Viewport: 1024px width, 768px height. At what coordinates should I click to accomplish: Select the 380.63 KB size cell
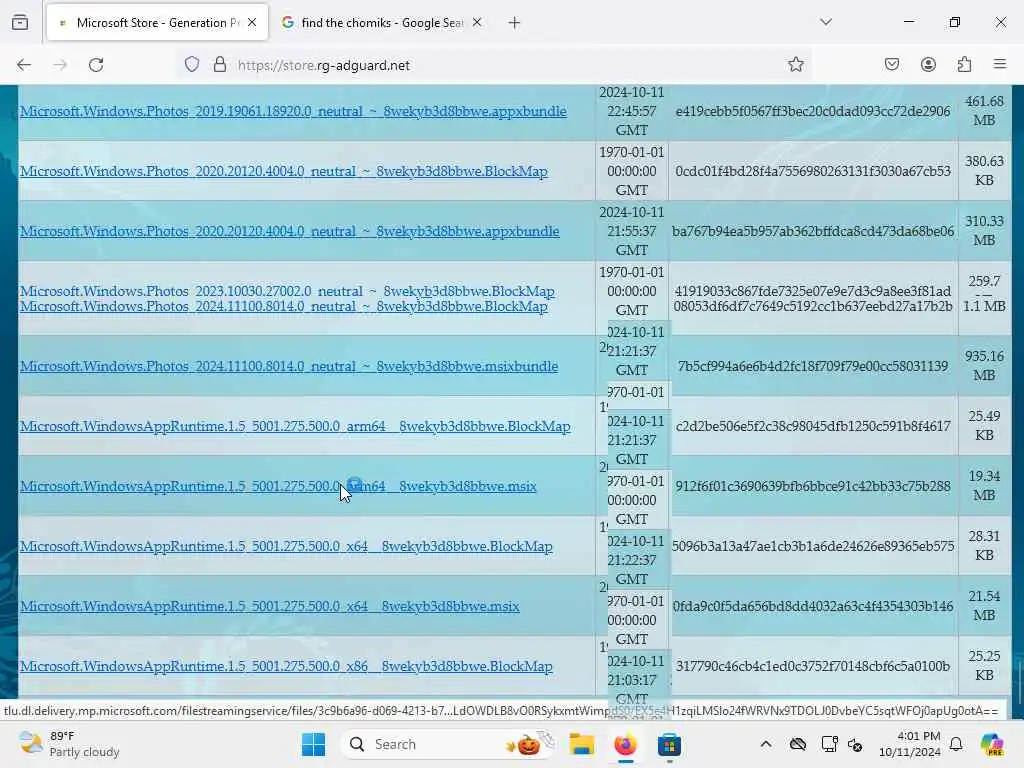click(984, 170)
